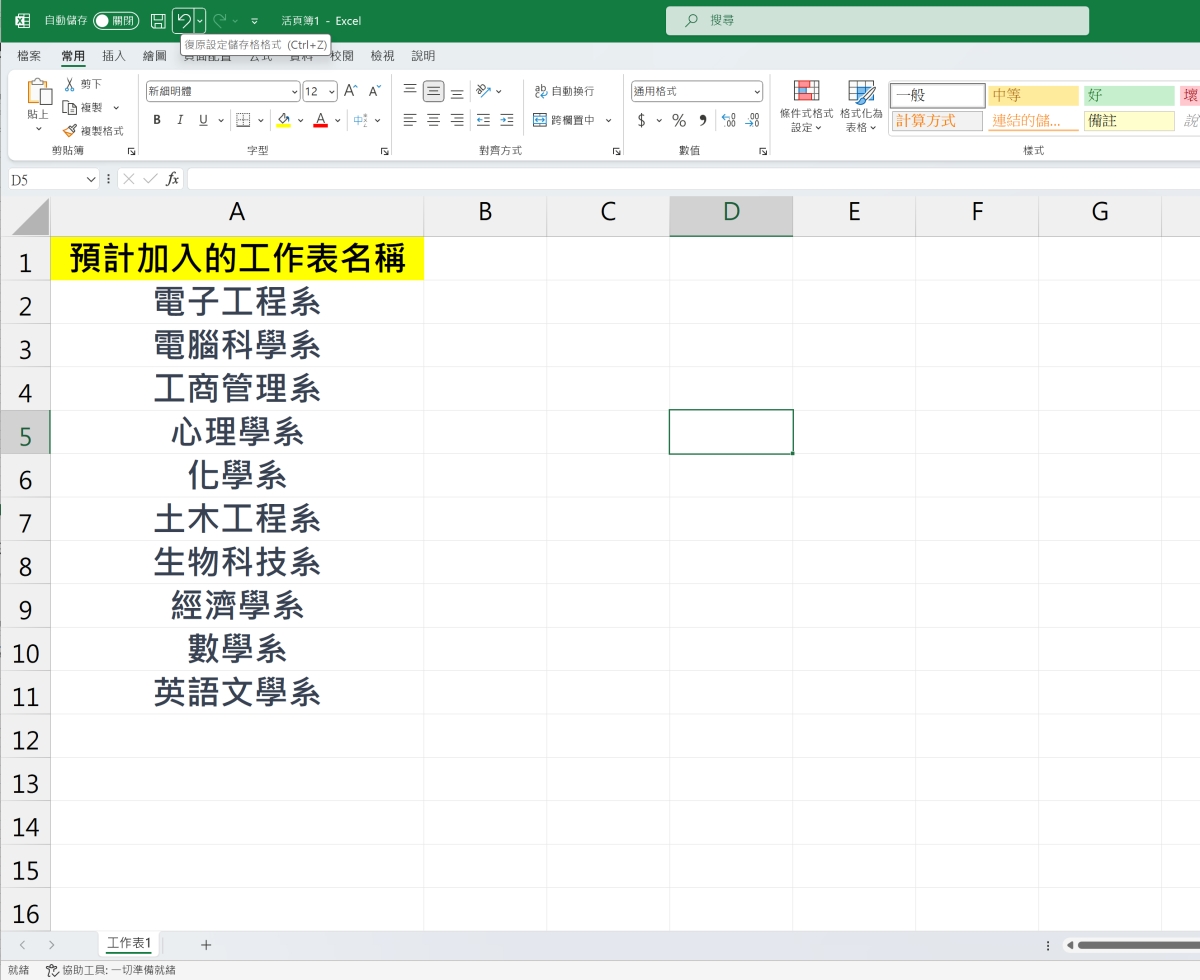Expand the number format dropdown
Image resolution: width=1200 pixels, height=980 pixels.
point(757,91)
